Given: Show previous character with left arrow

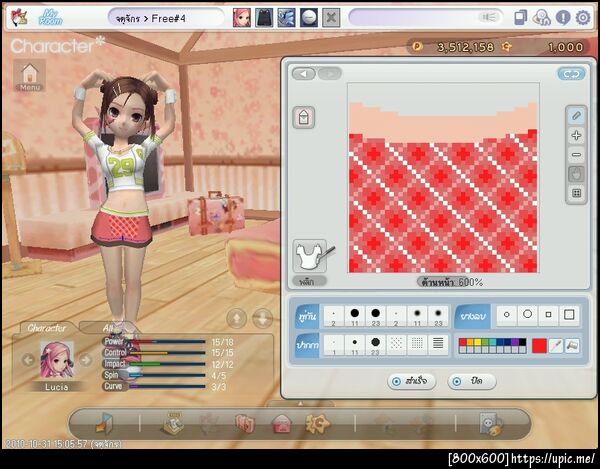Looking at the screenshot, I should 28,360.
